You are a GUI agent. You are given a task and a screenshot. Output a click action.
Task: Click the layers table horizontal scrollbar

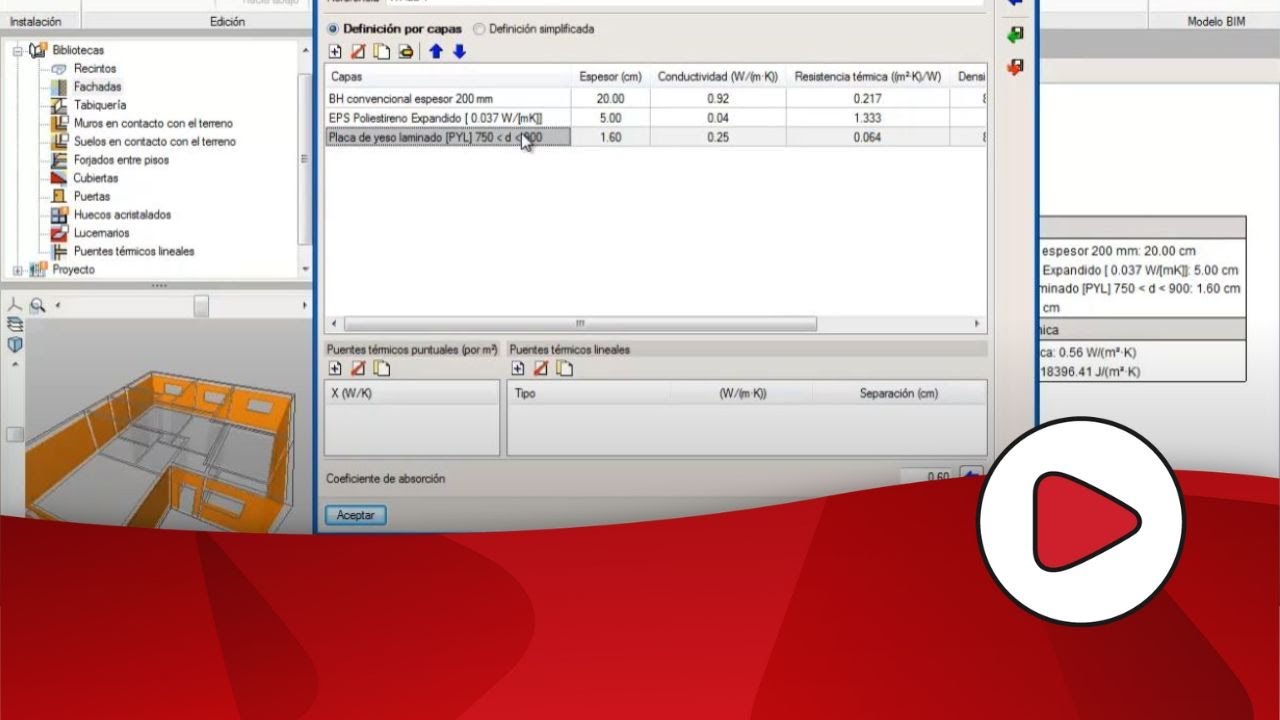[579, 324]
